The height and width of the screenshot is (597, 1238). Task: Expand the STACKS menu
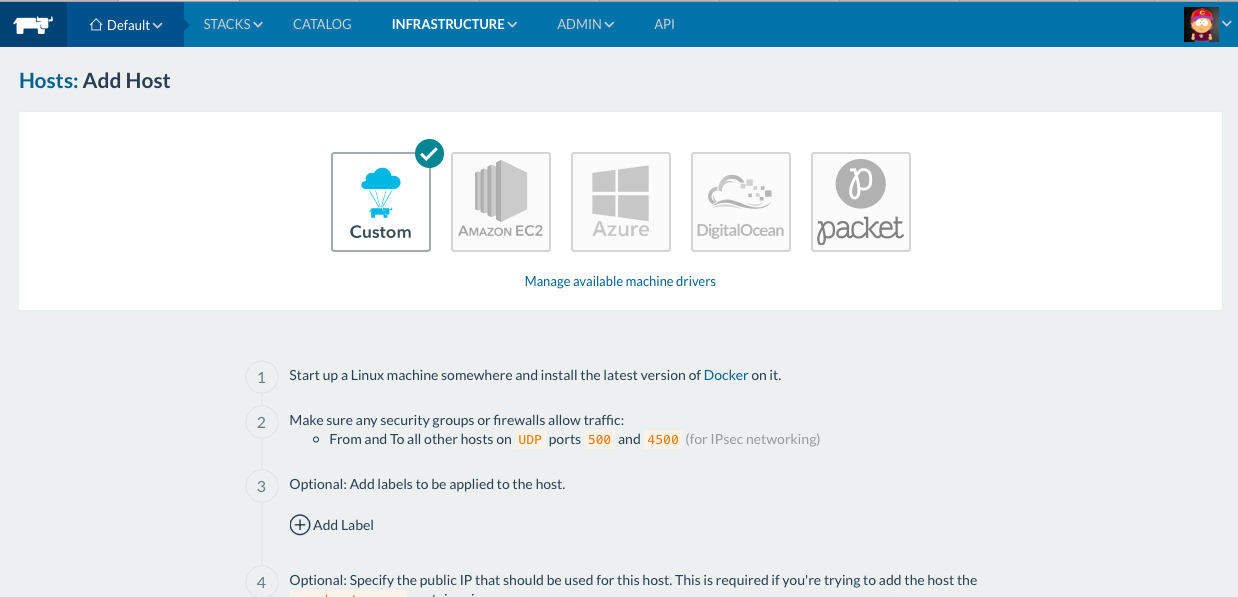coord(233,24)
